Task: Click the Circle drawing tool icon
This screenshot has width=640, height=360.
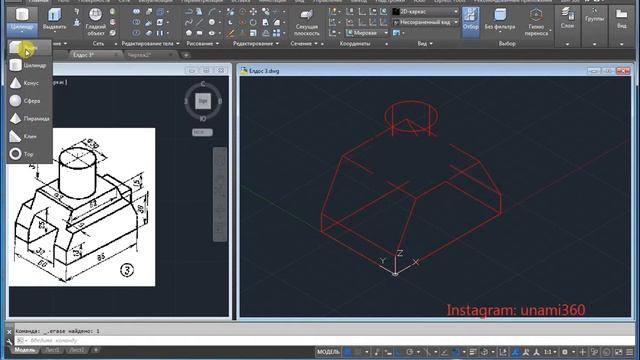Action: tap(212, 22)
